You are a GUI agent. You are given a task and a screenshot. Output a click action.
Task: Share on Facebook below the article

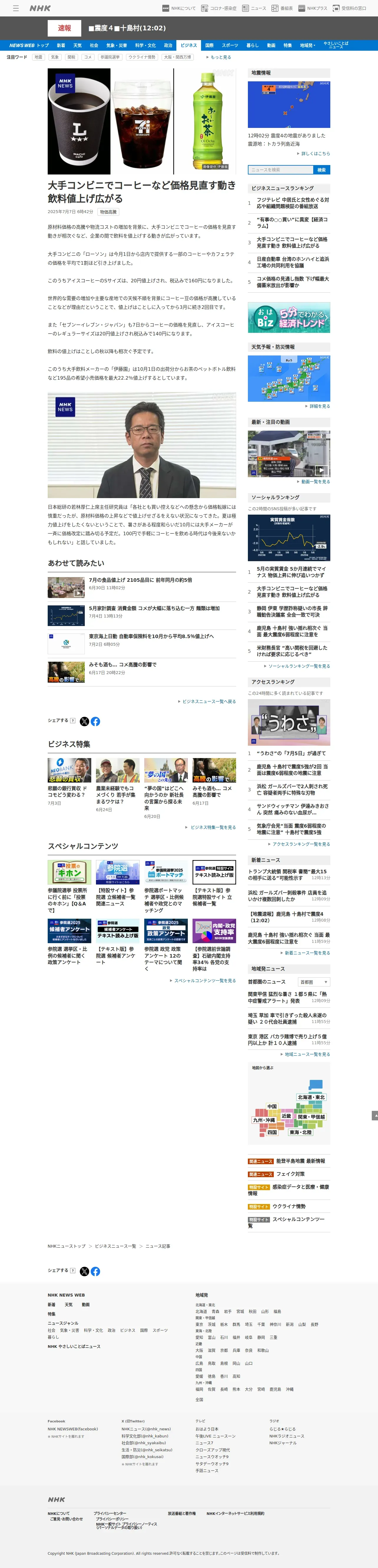[x=95, y=721]
